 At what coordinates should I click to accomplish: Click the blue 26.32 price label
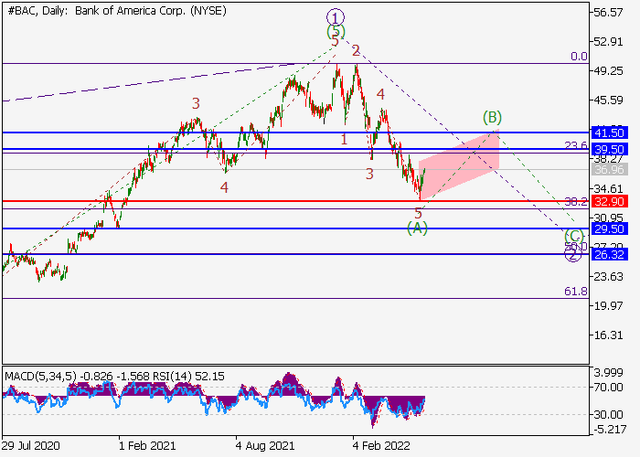tap(610, 255)
